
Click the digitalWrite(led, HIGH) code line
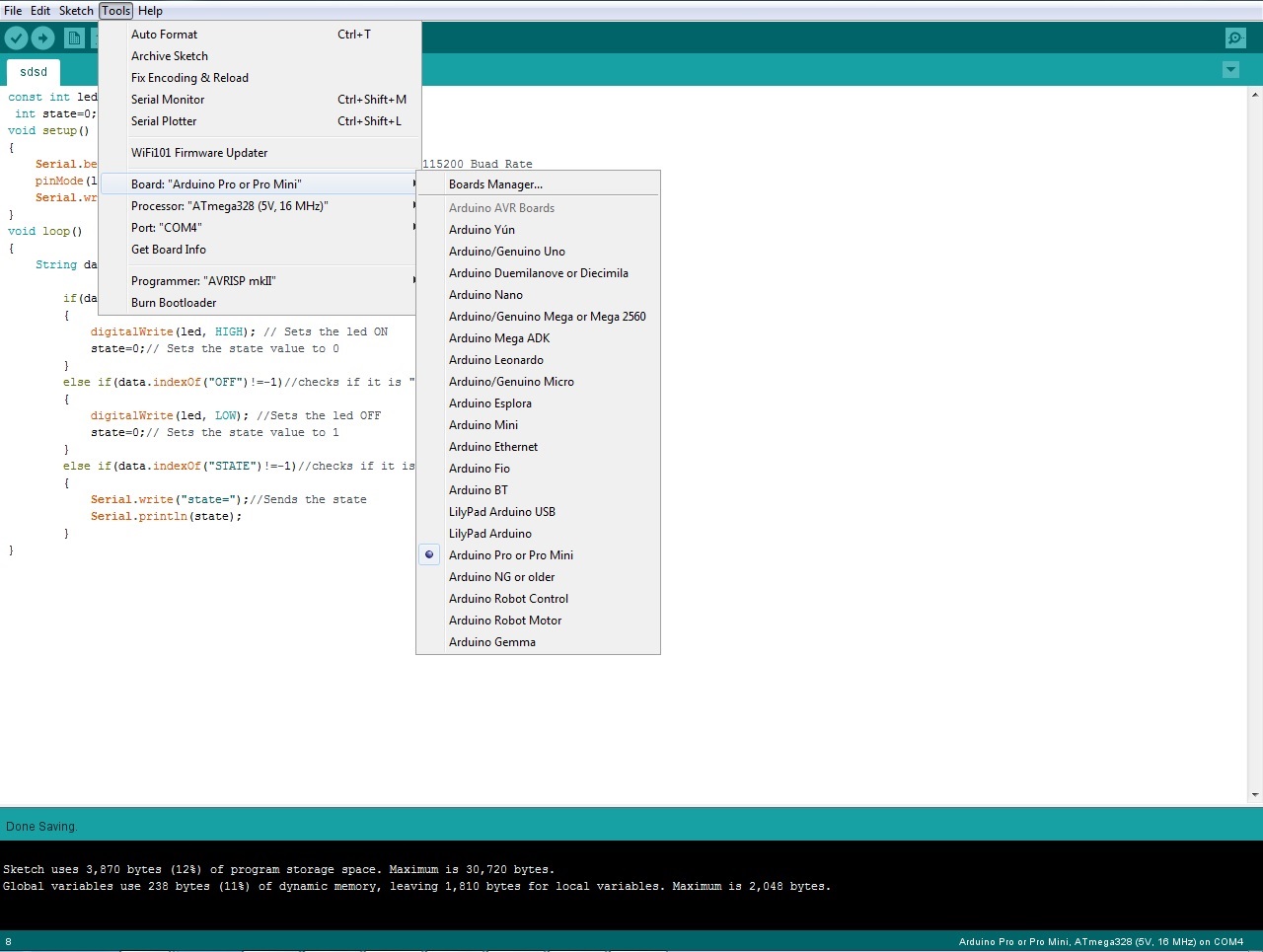(240, 332)
